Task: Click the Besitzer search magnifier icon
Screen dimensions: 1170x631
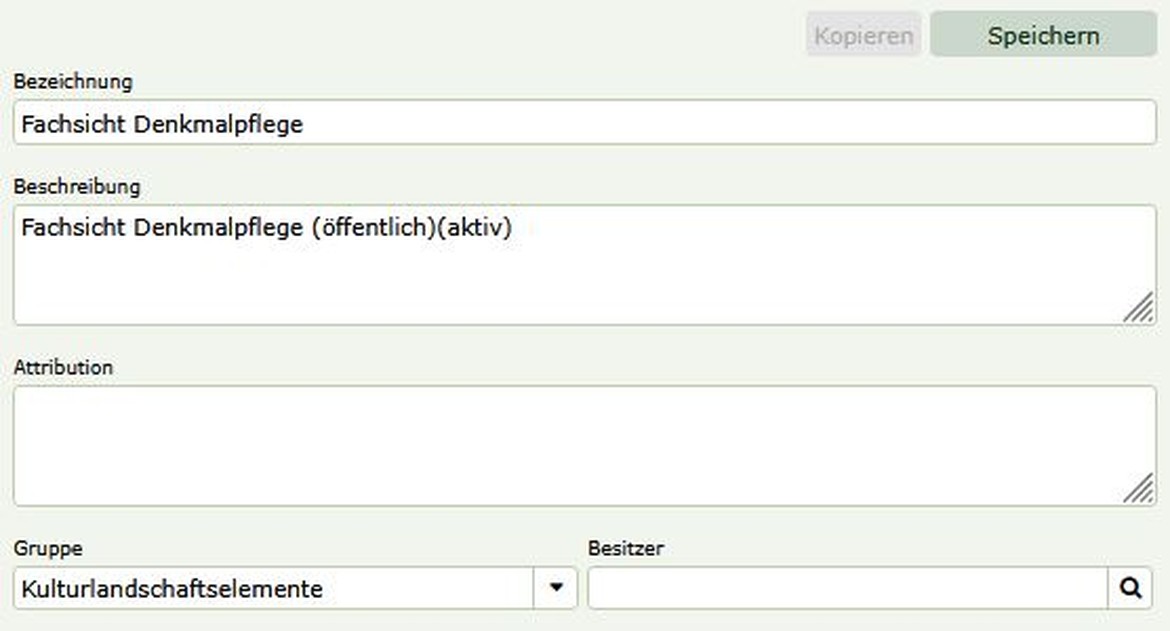Action: [1130, 589]
